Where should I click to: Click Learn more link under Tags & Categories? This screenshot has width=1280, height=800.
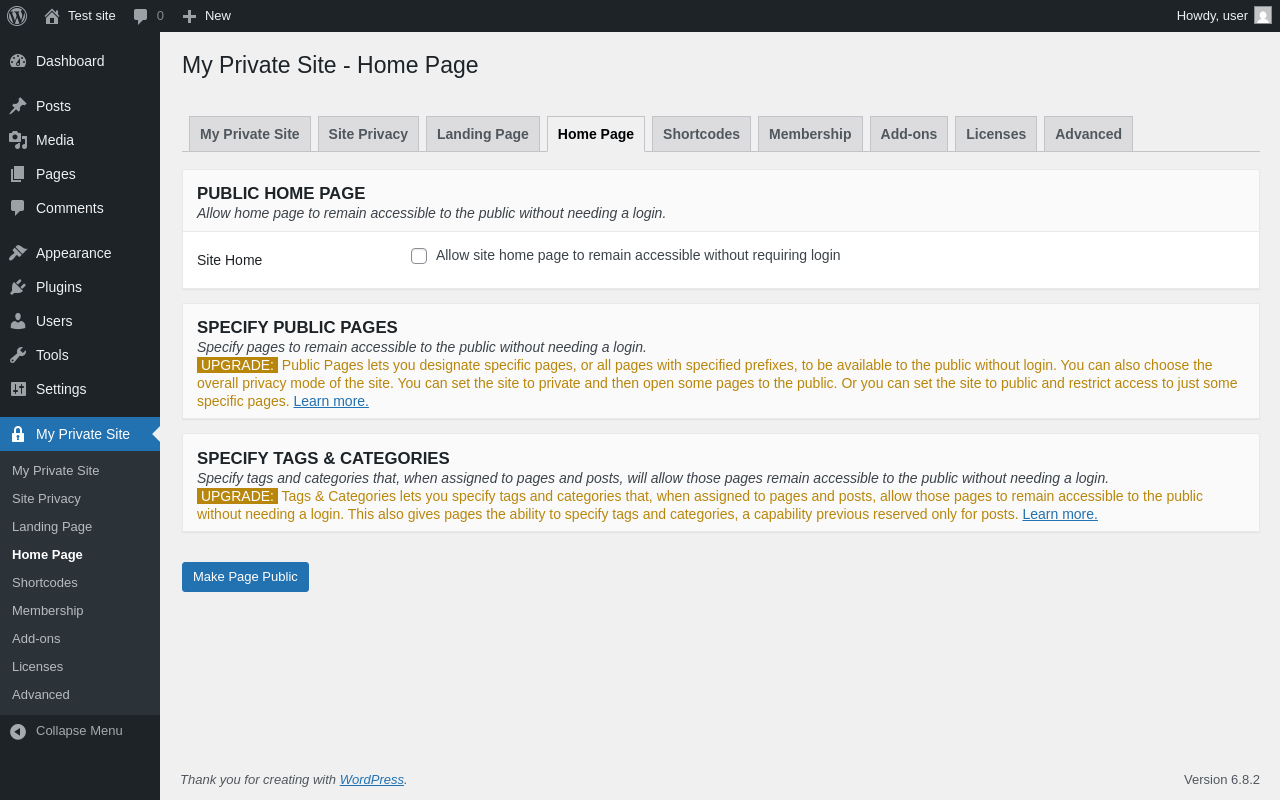click(x=1060, y=514)
